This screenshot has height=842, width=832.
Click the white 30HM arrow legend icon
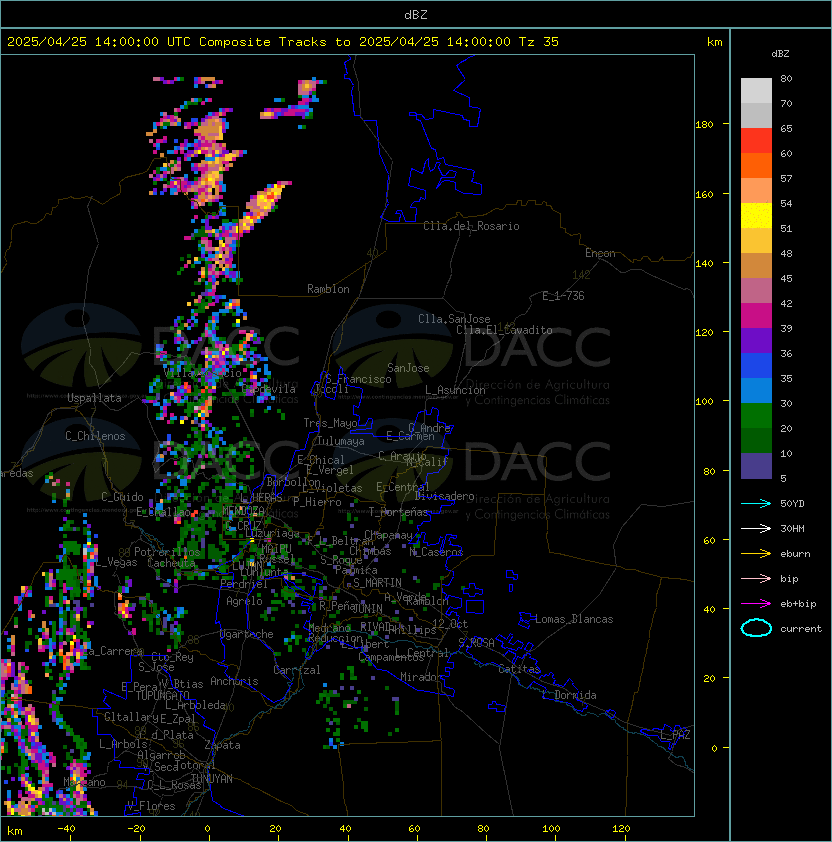click(756, 528)
